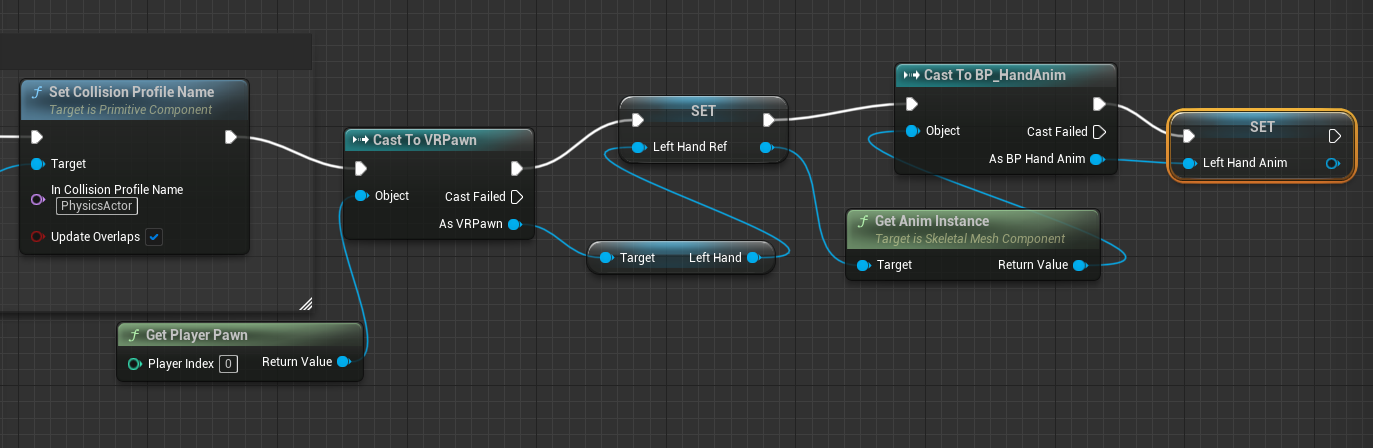Click input exec pin on SET Left Hand Ref
The width and height of the screenshot is (1373, 448).
[x=638, y=121]
